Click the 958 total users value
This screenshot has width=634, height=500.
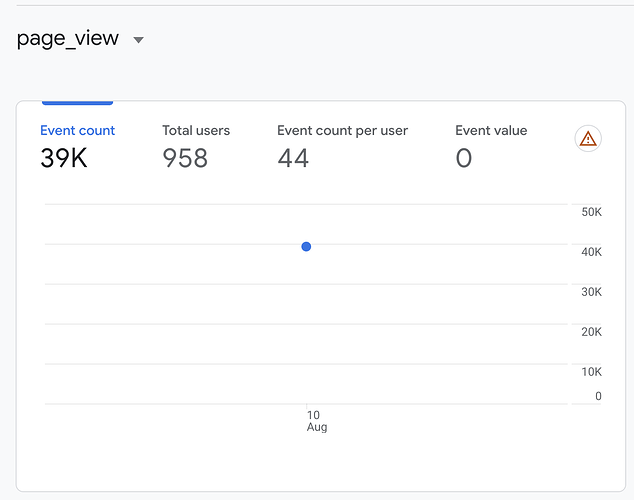[x=185, y=158]
